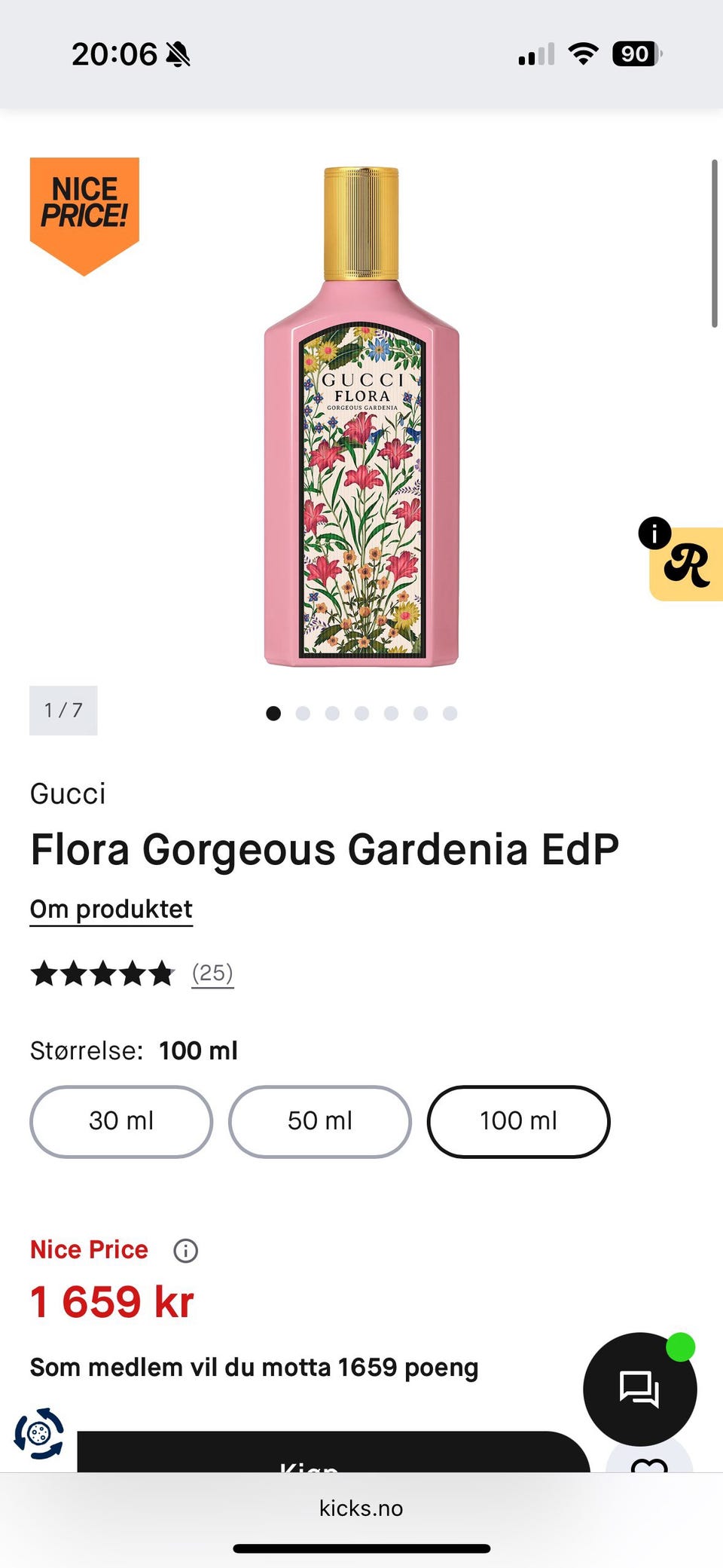Open the live chat bubble icon
723x1568 pixels.
[639, 1389]
